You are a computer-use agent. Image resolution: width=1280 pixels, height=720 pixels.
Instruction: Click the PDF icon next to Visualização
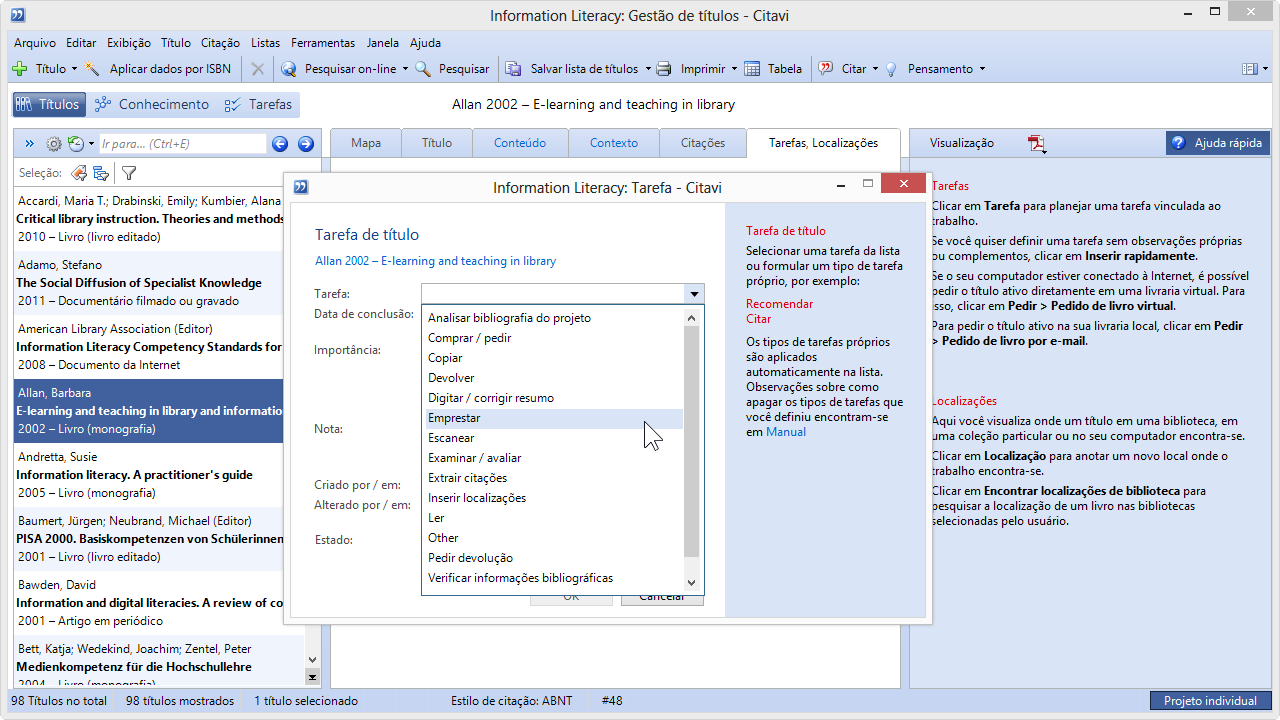1037,143
